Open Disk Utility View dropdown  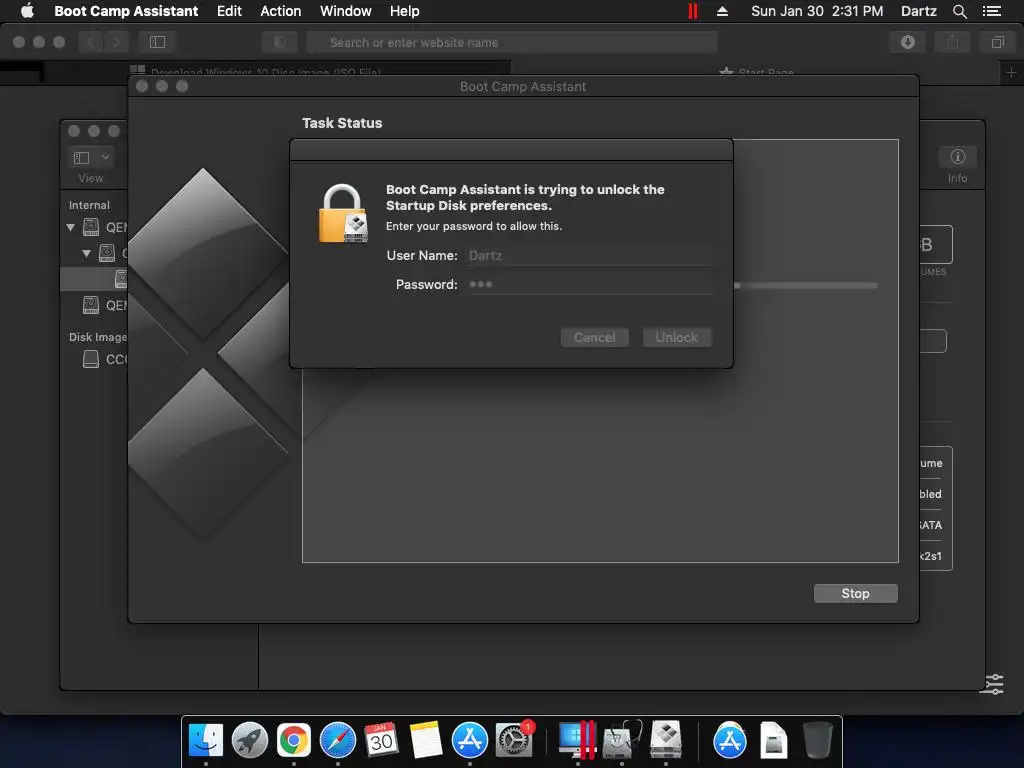pos(91,157)
